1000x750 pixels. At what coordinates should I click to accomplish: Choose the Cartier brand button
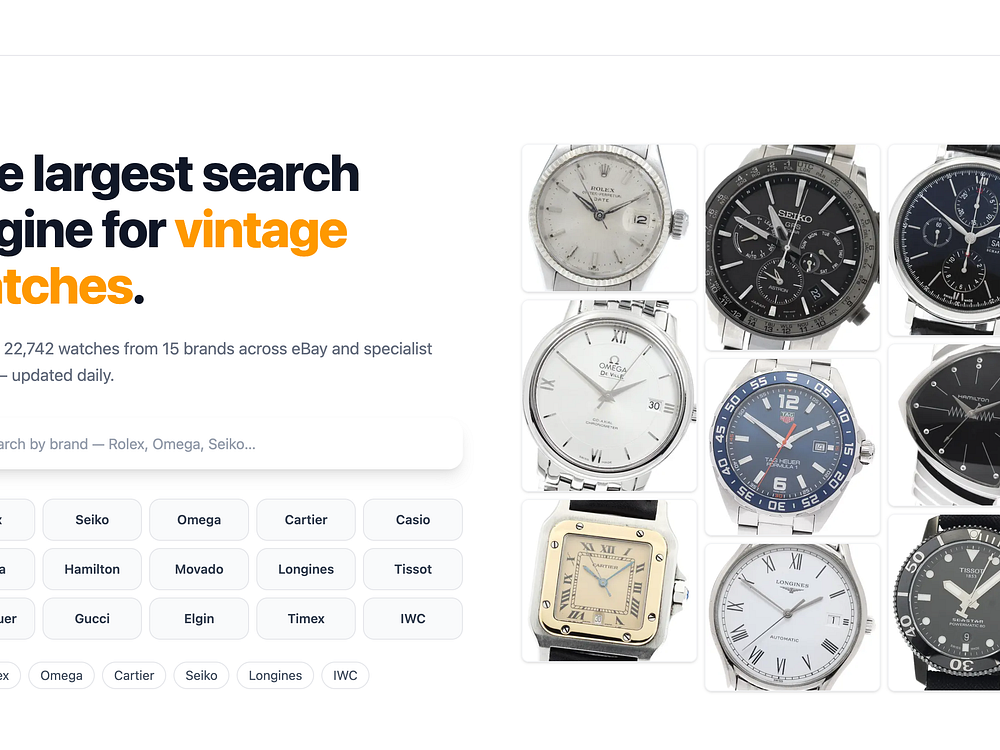pos(306,520)
